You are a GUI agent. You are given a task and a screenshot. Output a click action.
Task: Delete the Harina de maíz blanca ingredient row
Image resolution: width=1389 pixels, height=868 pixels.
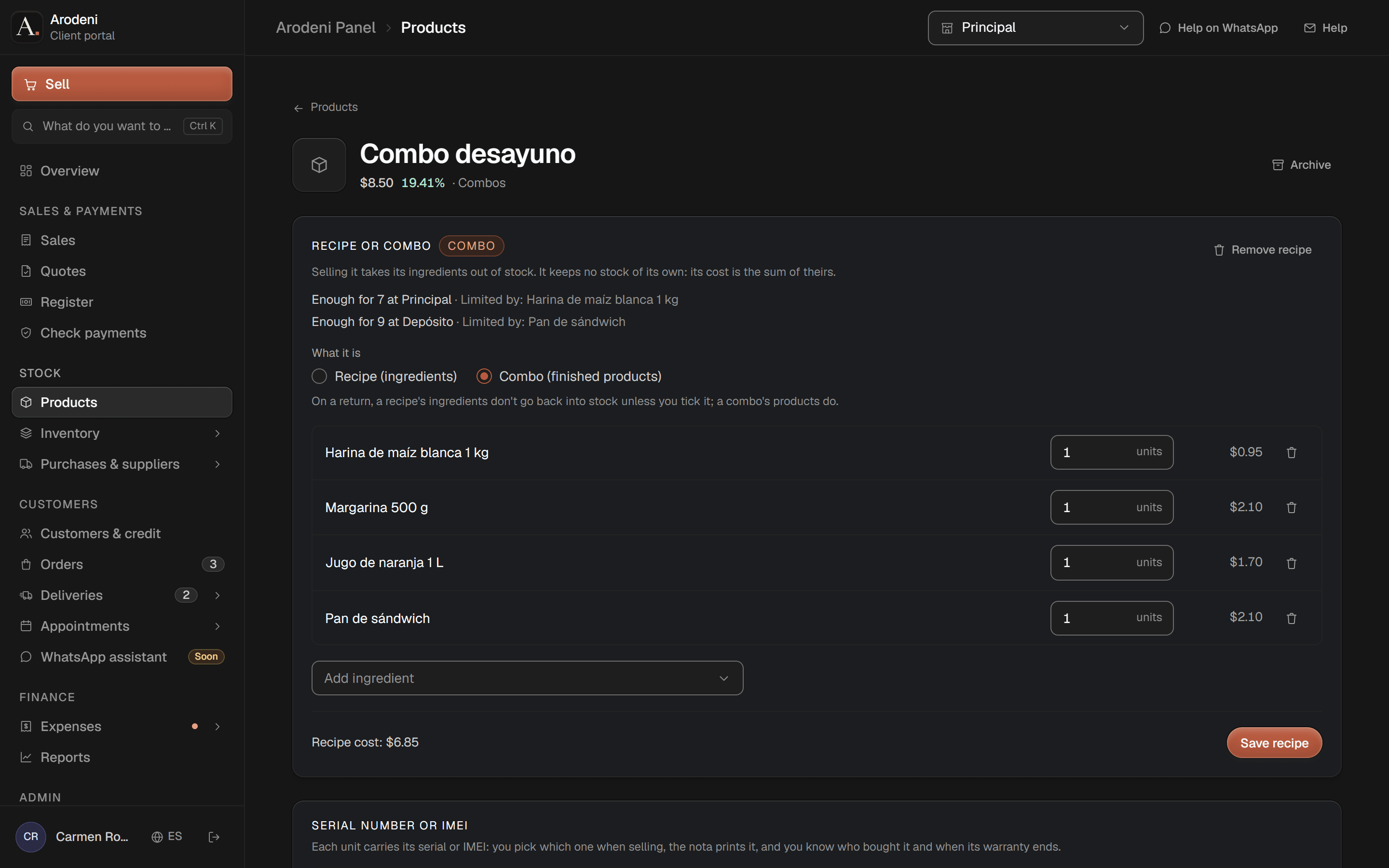coord(1292,452)
